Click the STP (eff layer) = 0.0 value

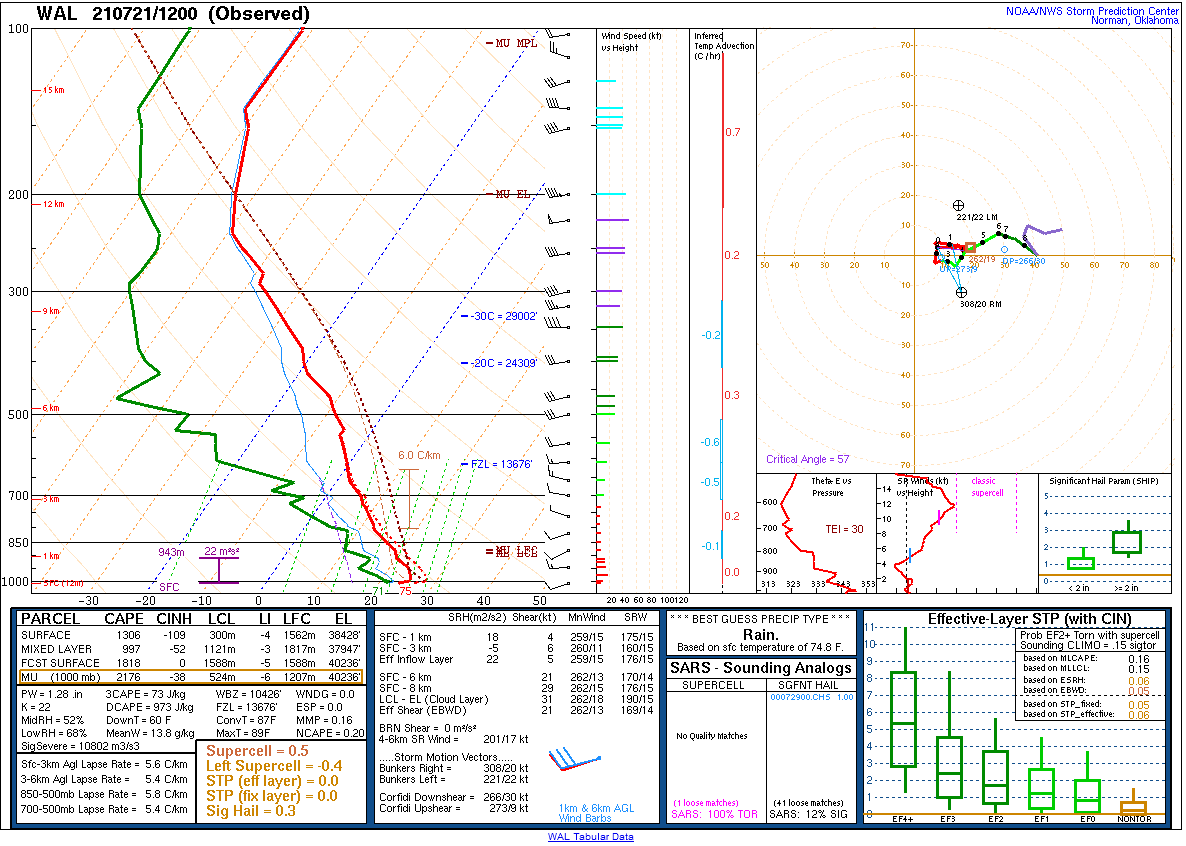pos(272,781)
